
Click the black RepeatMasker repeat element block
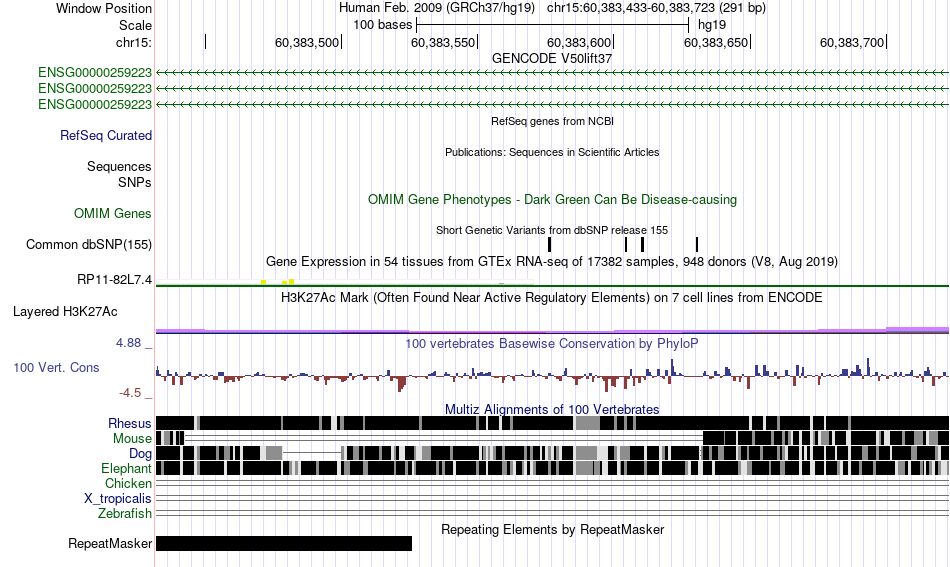coord(284,543)
